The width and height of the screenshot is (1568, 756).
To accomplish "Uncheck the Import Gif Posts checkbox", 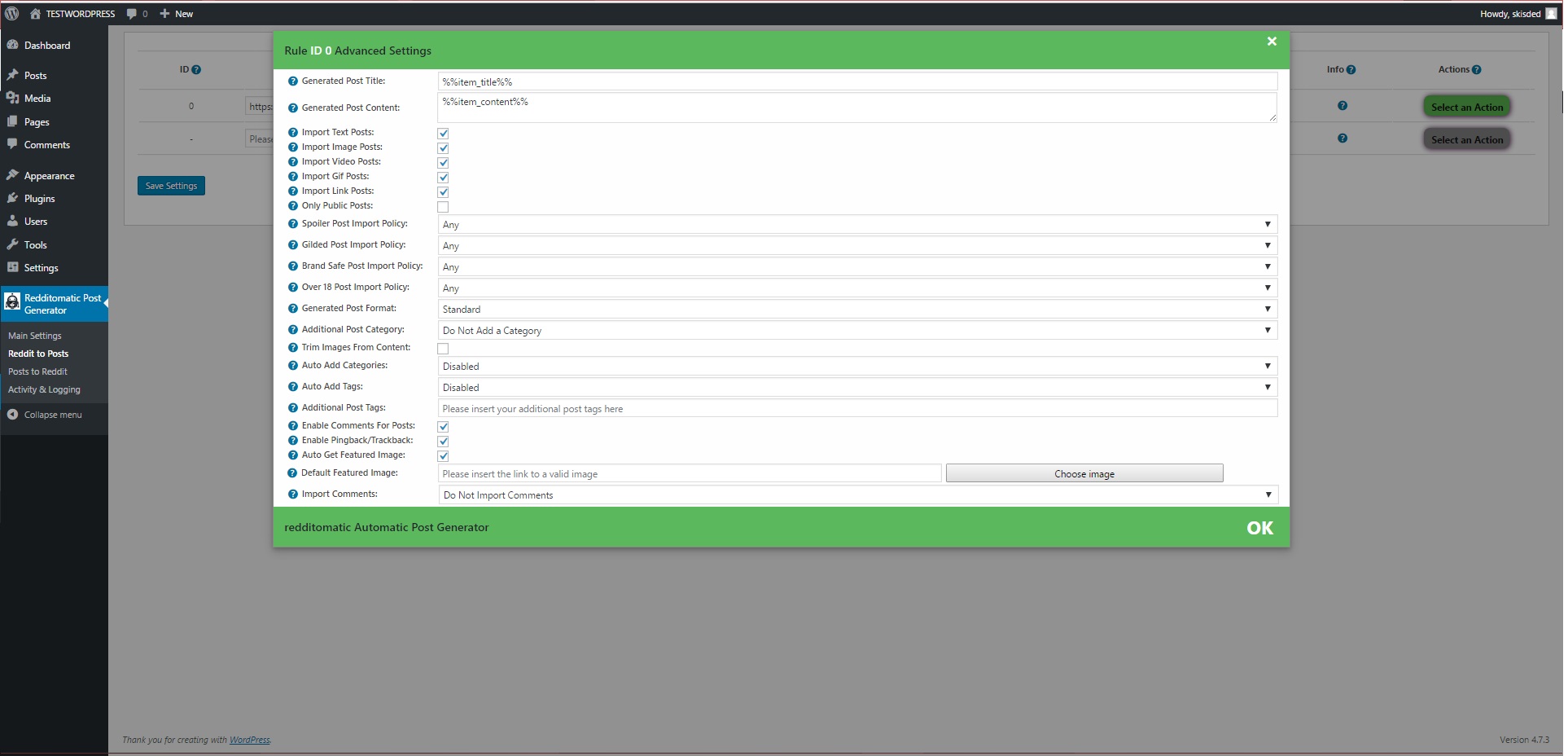I will [444, 178].
